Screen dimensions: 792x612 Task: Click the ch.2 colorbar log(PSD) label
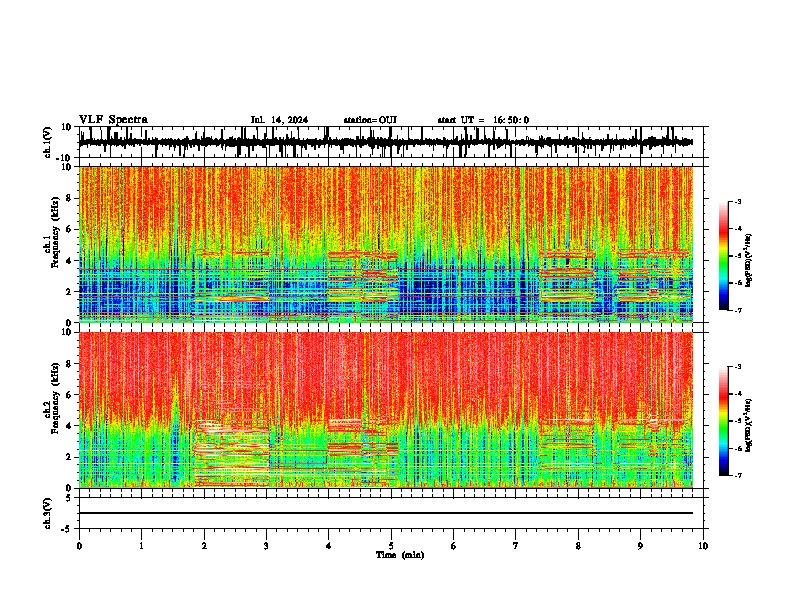pyautogui.click(x=749, y=425)
